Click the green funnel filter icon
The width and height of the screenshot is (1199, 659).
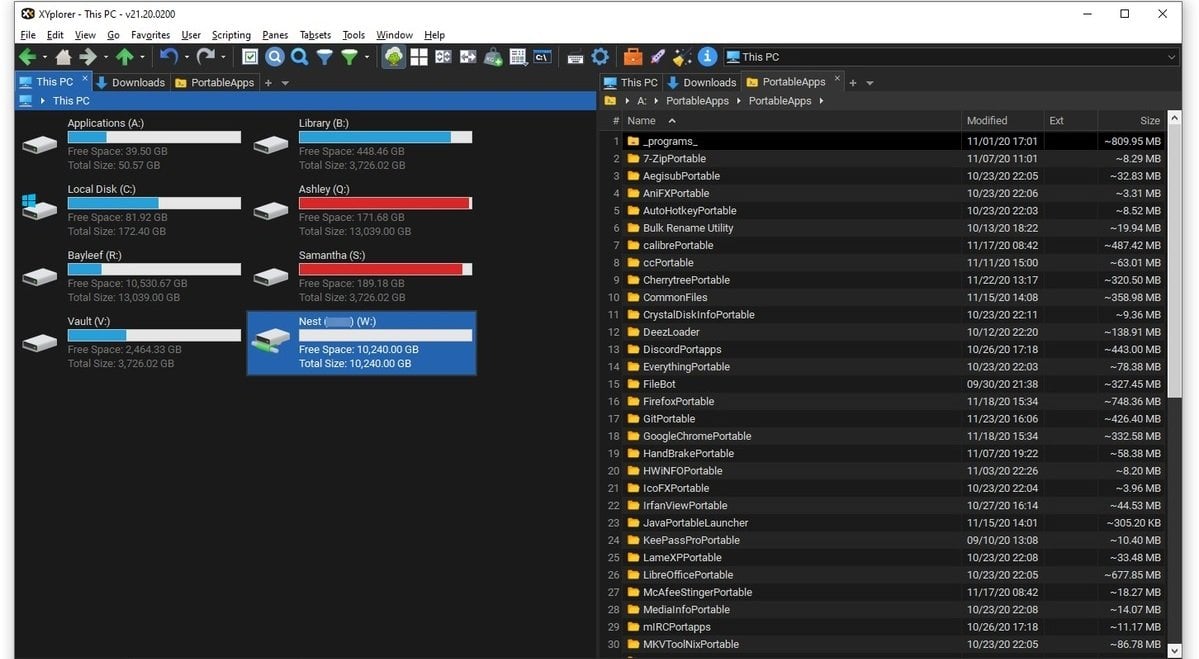[349, 57]
